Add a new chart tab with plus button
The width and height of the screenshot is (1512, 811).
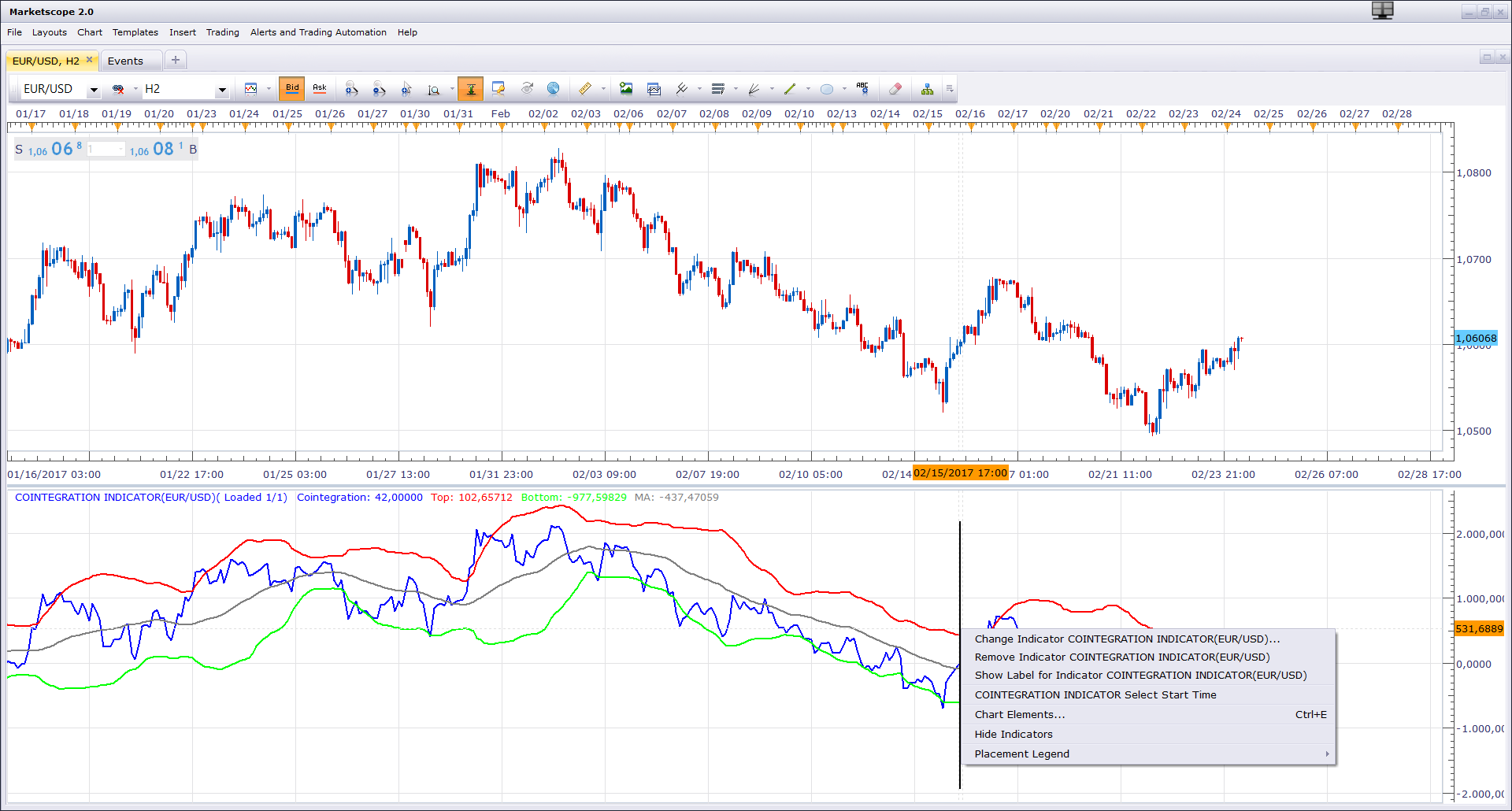pos(176,60)
